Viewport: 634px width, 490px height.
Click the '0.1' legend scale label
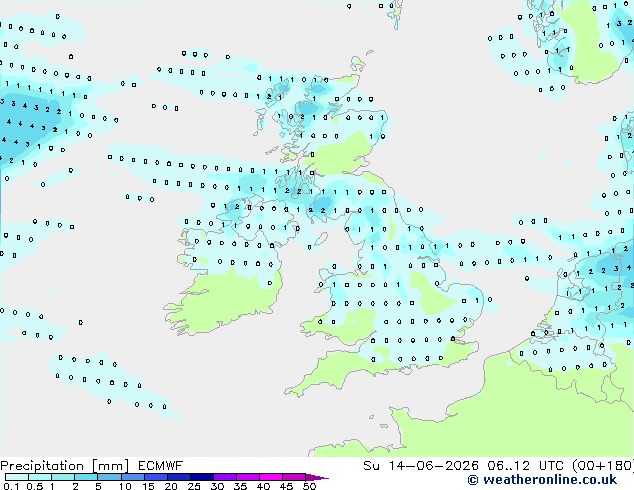pos(11,486)
